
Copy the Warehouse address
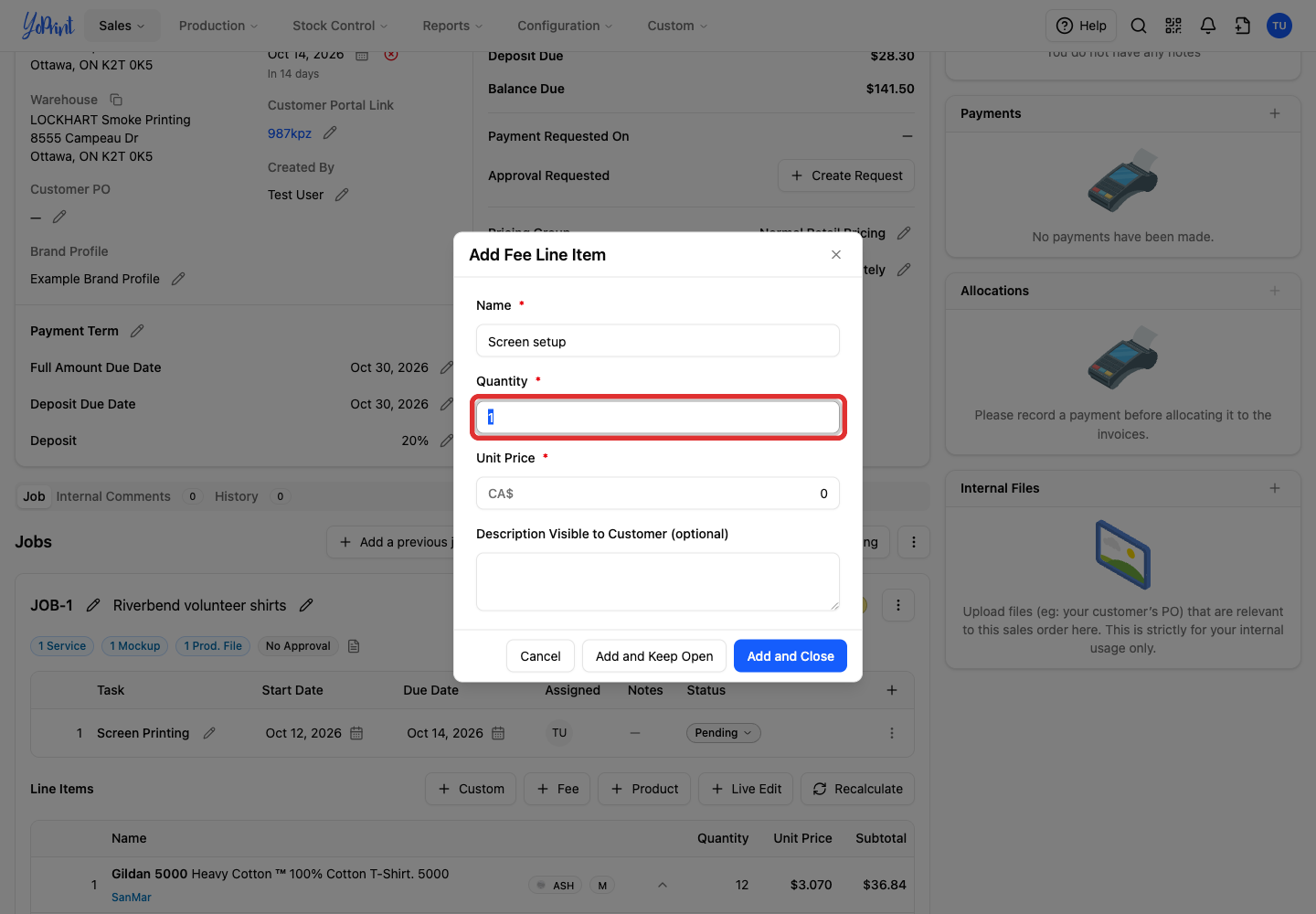(x=116, y=100)
